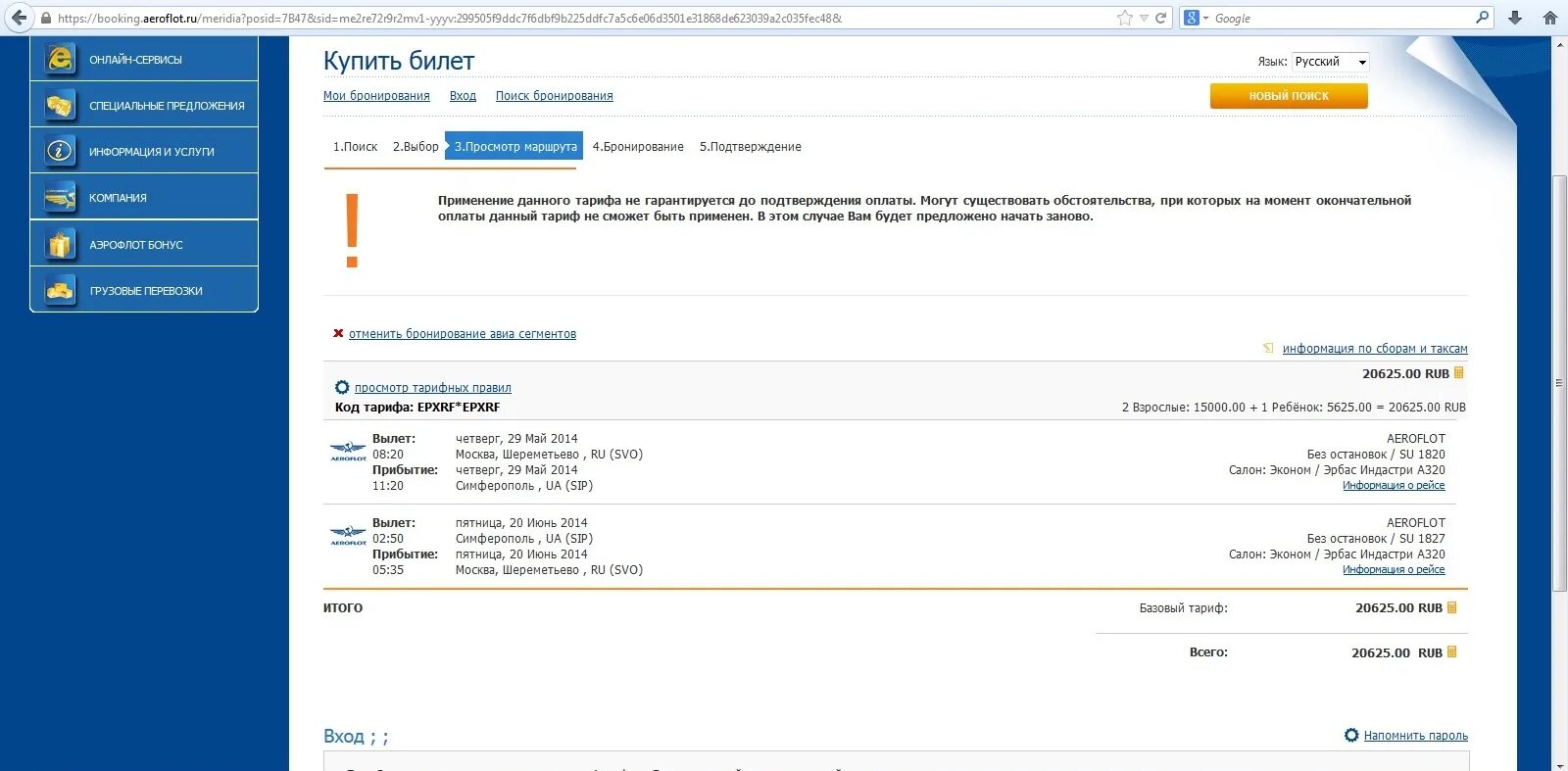Open Мои бронирования link
This screenshot has height=771, width=1568.
click(x=376, y=96)
